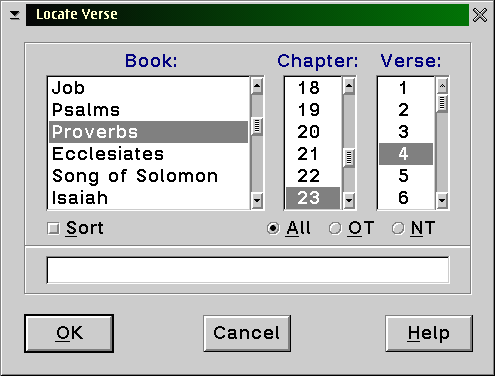Choose Song of Solomon in the Book list
Image resolution: width=495 pixels, height=376 pixels.
[x=149, y=176]
